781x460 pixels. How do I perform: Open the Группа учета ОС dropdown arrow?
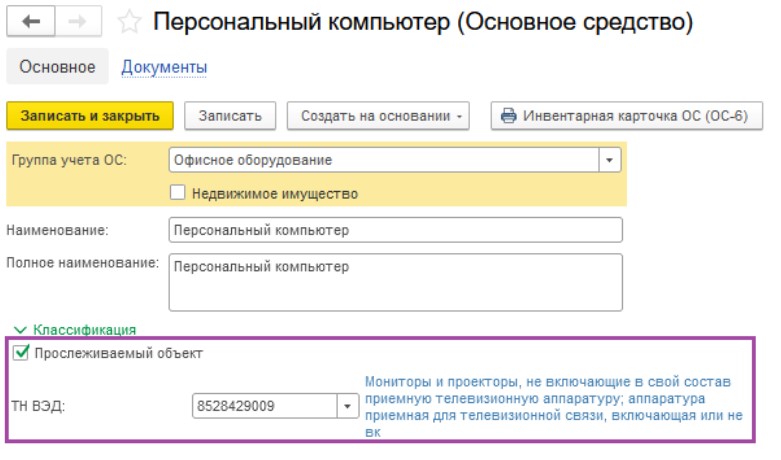coord(609,160)
